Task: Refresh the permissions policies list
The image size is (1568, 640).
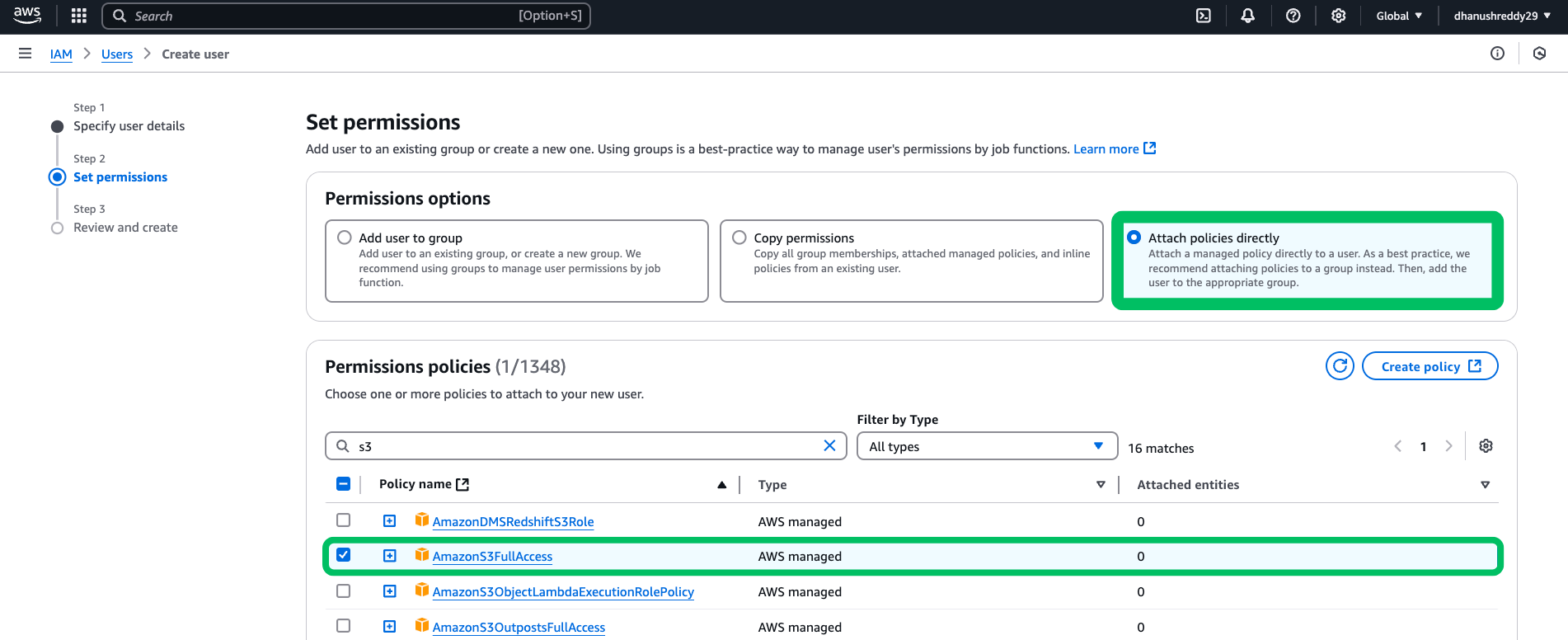Action: coord(1340,366)
